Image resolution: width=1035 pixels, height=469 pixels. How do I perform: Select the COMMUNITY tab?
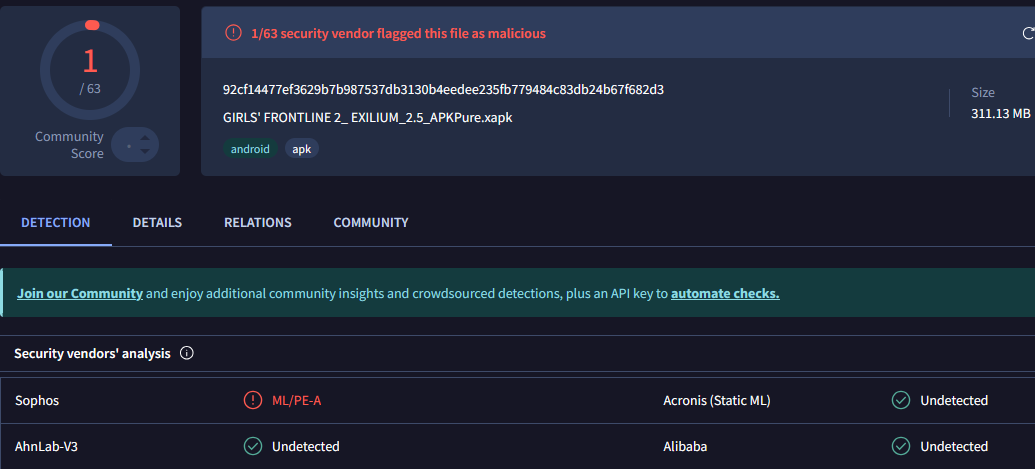tap(371, 223)
